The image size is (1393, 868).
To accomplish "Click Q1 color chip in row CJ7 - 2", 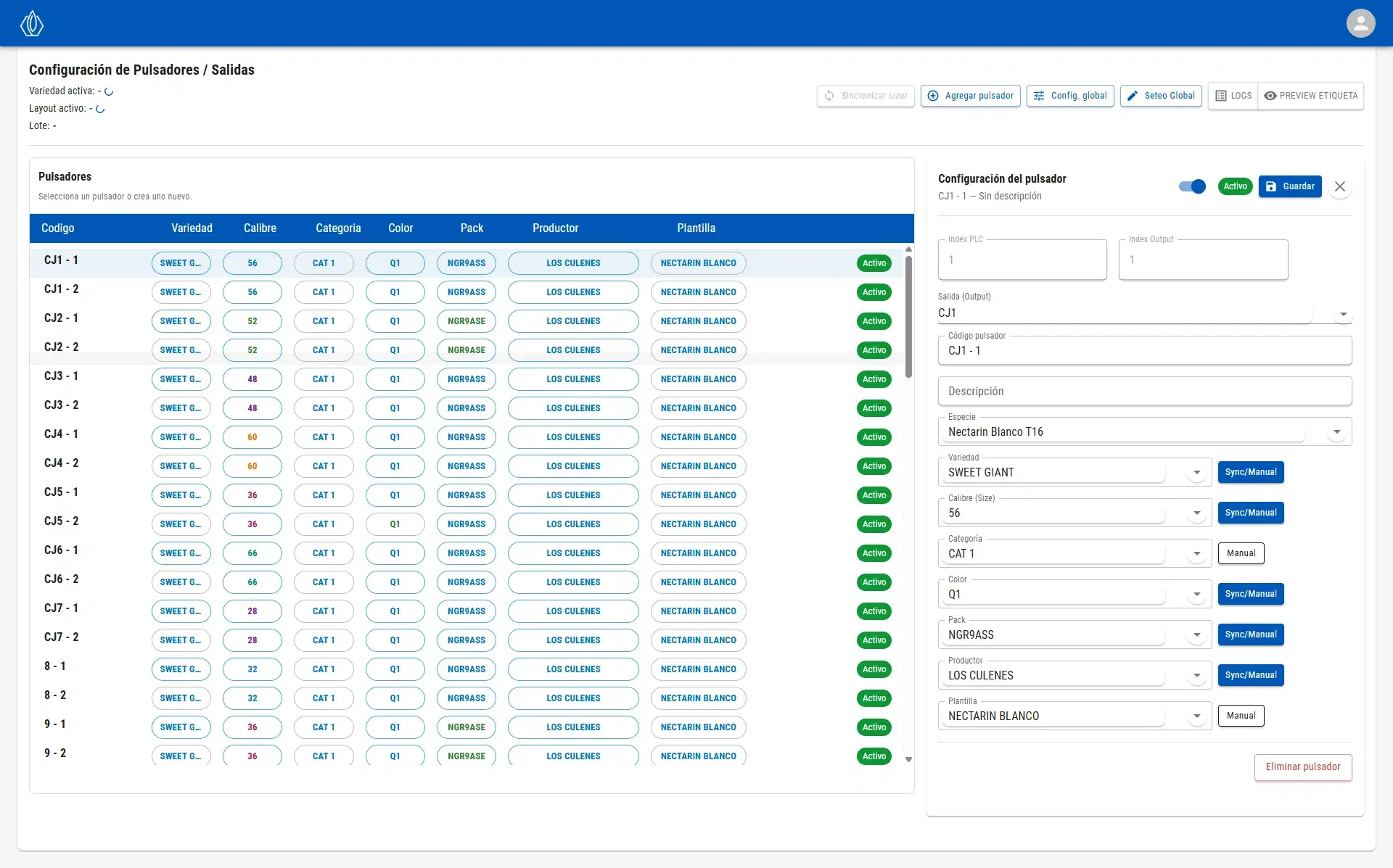I will click(395, 640).
